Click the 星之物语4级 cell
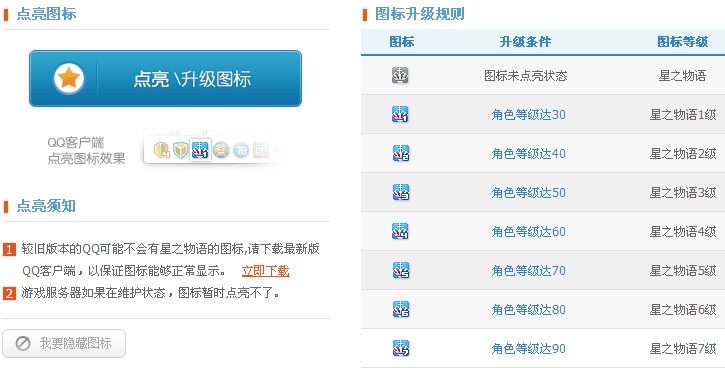 coord(683,232)
